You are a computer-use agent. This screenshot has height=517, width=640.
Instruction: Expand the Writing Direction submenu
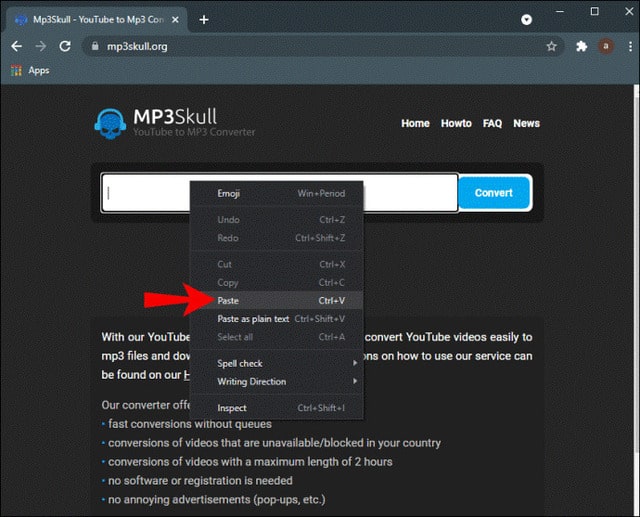[x=277, y=382]
